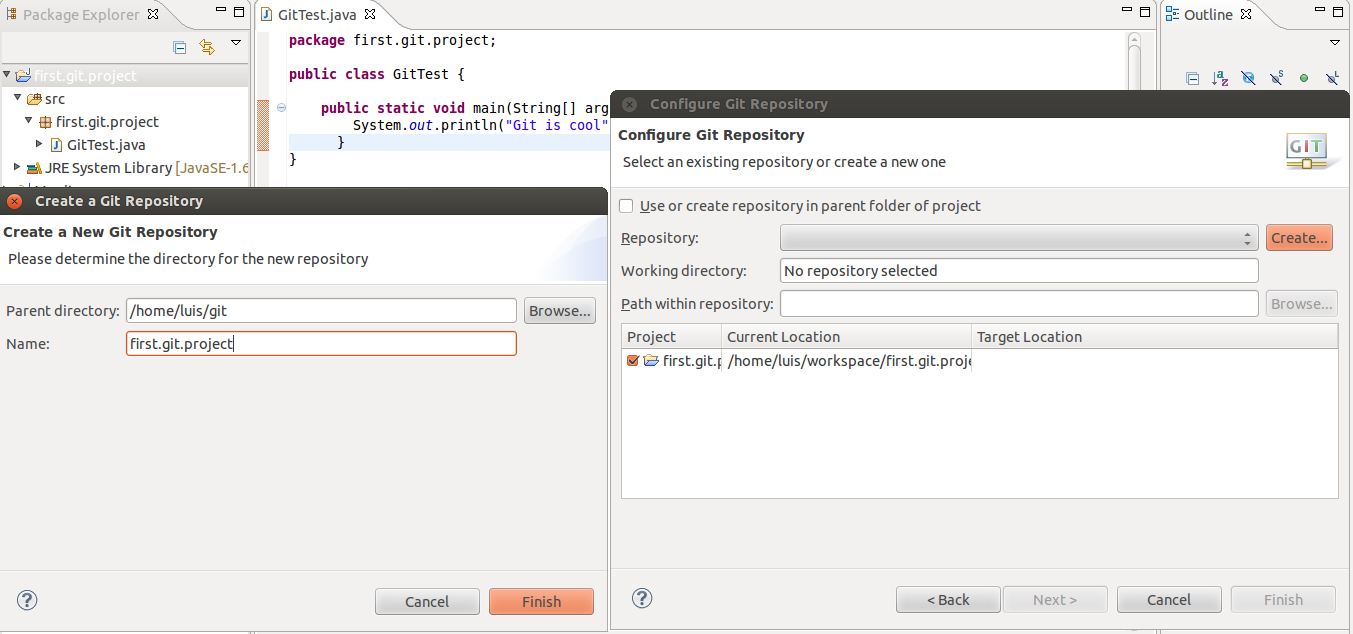The width and height of the screenshot is (1353, 634).
Task: Select JRE System Library entry
Action: (138, 167)
